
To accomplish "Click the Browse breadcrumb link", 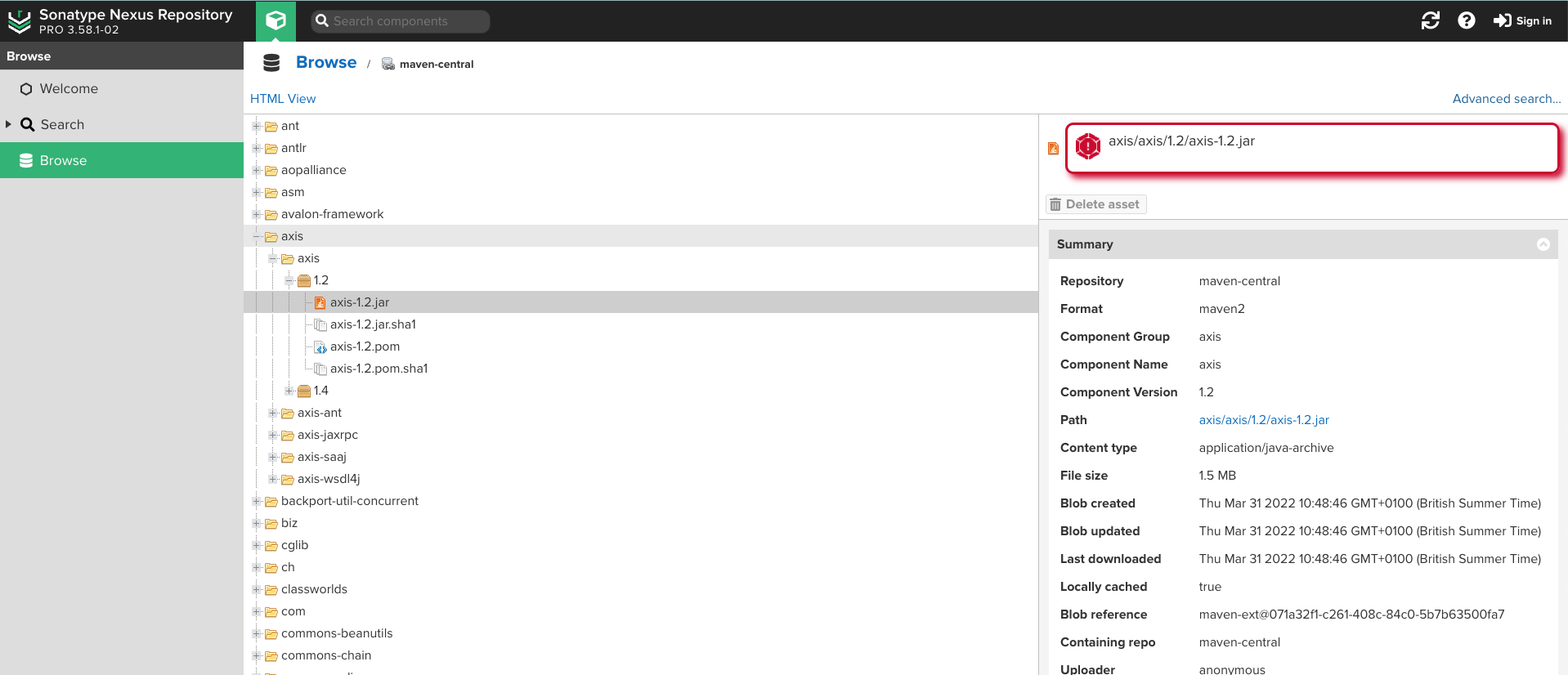I will point(326,63).
